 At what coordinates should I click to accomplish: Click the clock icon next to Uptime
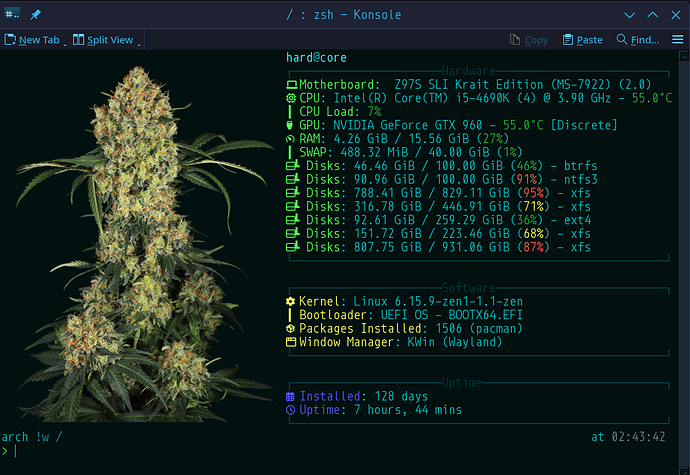[291, 410]
